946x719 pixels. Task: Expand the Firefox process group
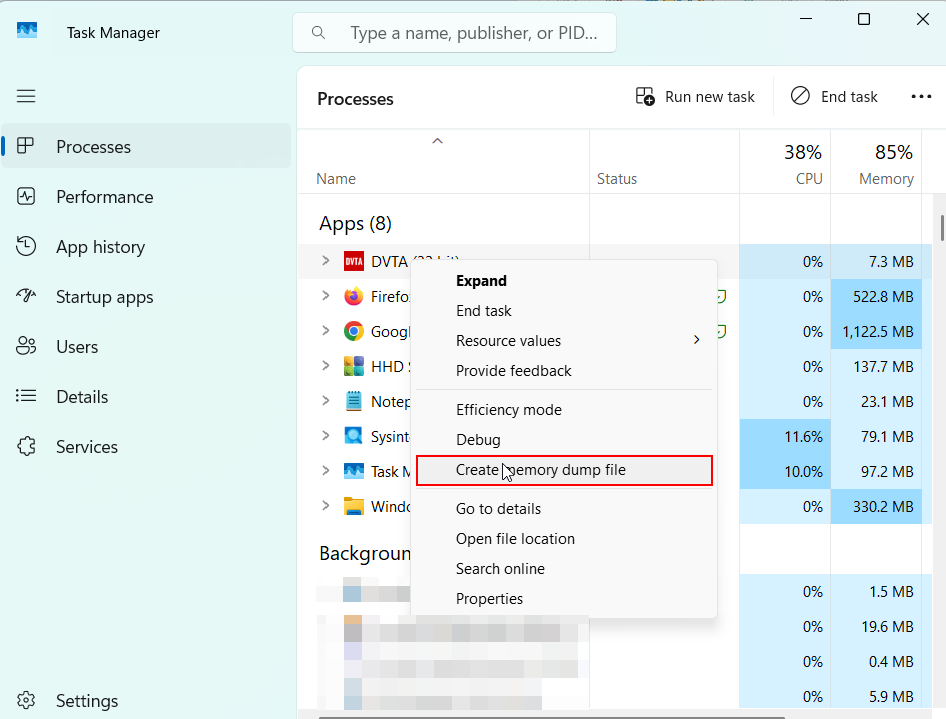pyautogui.click(x=325, y=296)
